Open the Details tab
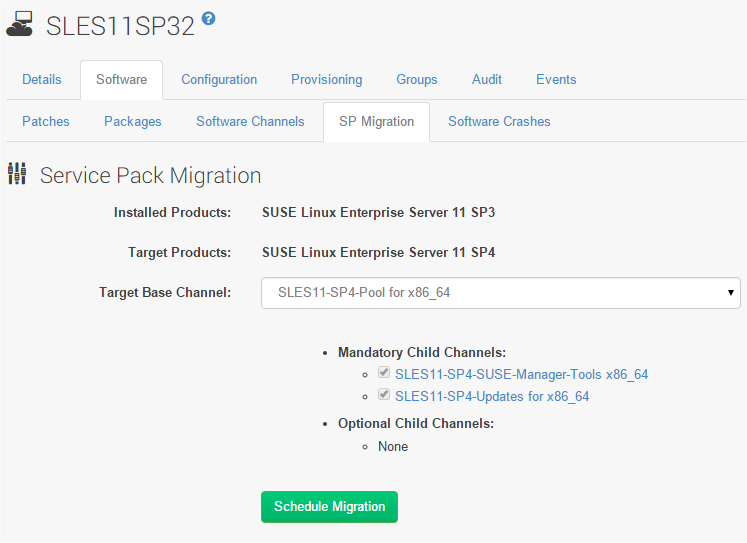The image size is (747, 543). (42, 79)
